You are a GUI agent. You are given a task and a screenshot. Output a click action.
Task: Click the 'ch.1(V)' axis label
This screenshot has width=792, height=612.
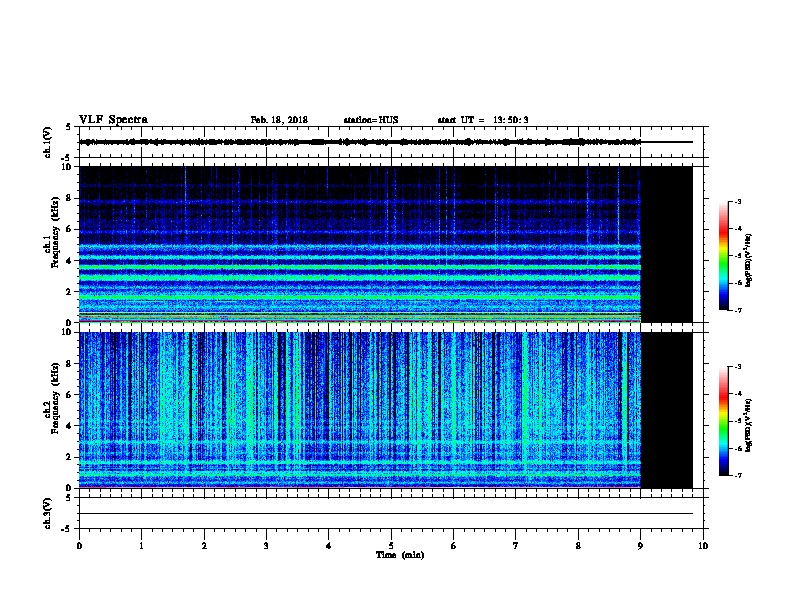[x=47, y=142]
